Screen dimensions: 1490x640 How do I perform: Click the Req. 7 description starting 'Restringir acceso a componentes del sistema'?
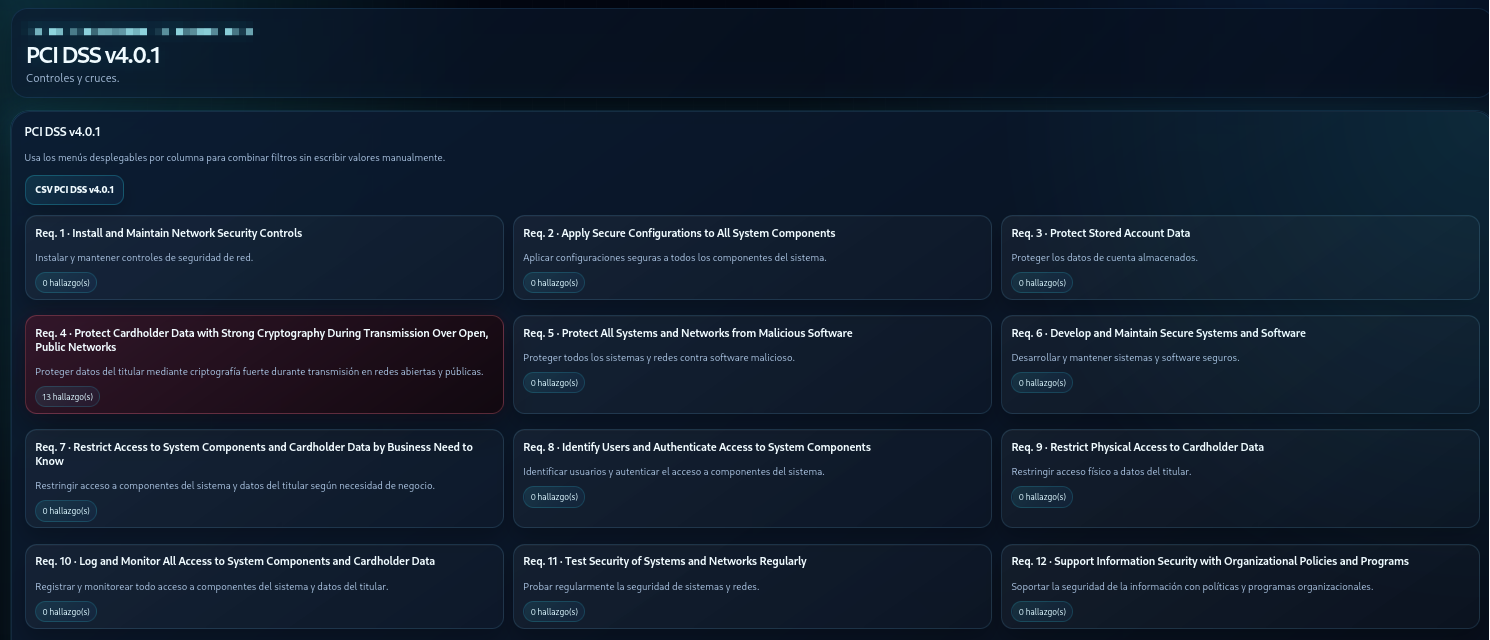tap(235, 486)
